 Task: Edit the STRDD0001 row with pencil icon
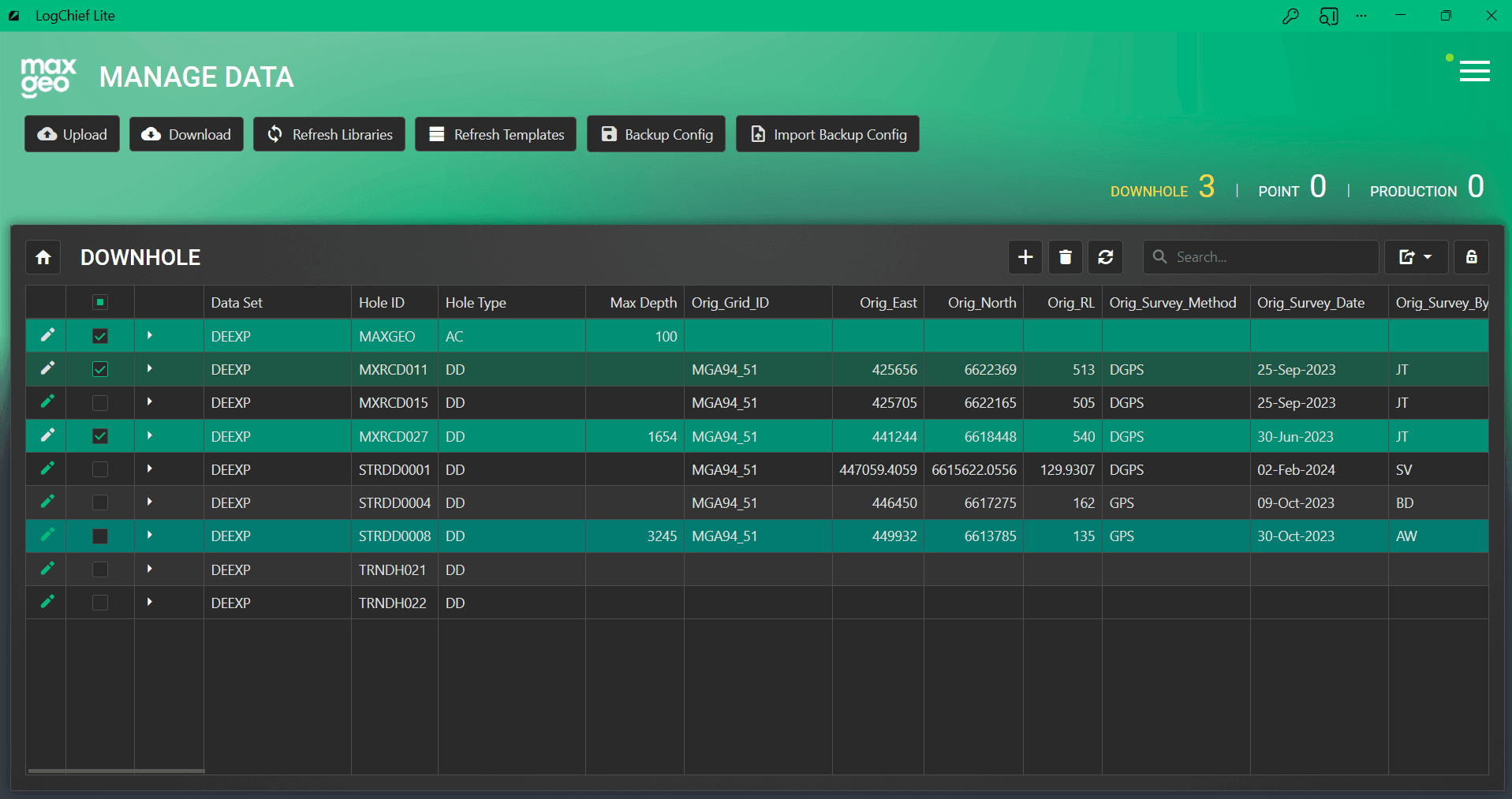[47, 469]
